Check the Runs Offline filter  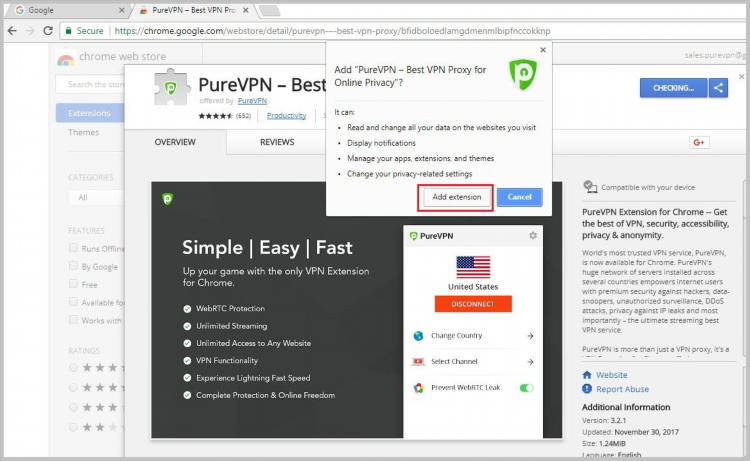click(73, 248)
